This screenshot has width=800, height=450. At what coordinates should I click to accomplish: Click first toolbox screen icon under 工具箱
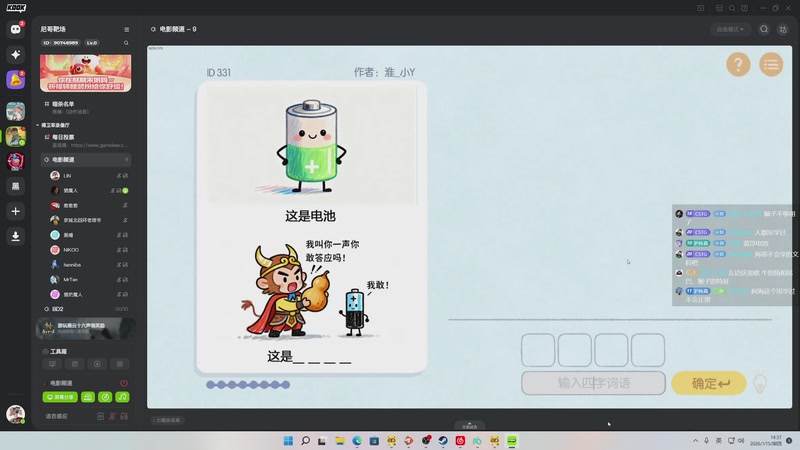52,364
